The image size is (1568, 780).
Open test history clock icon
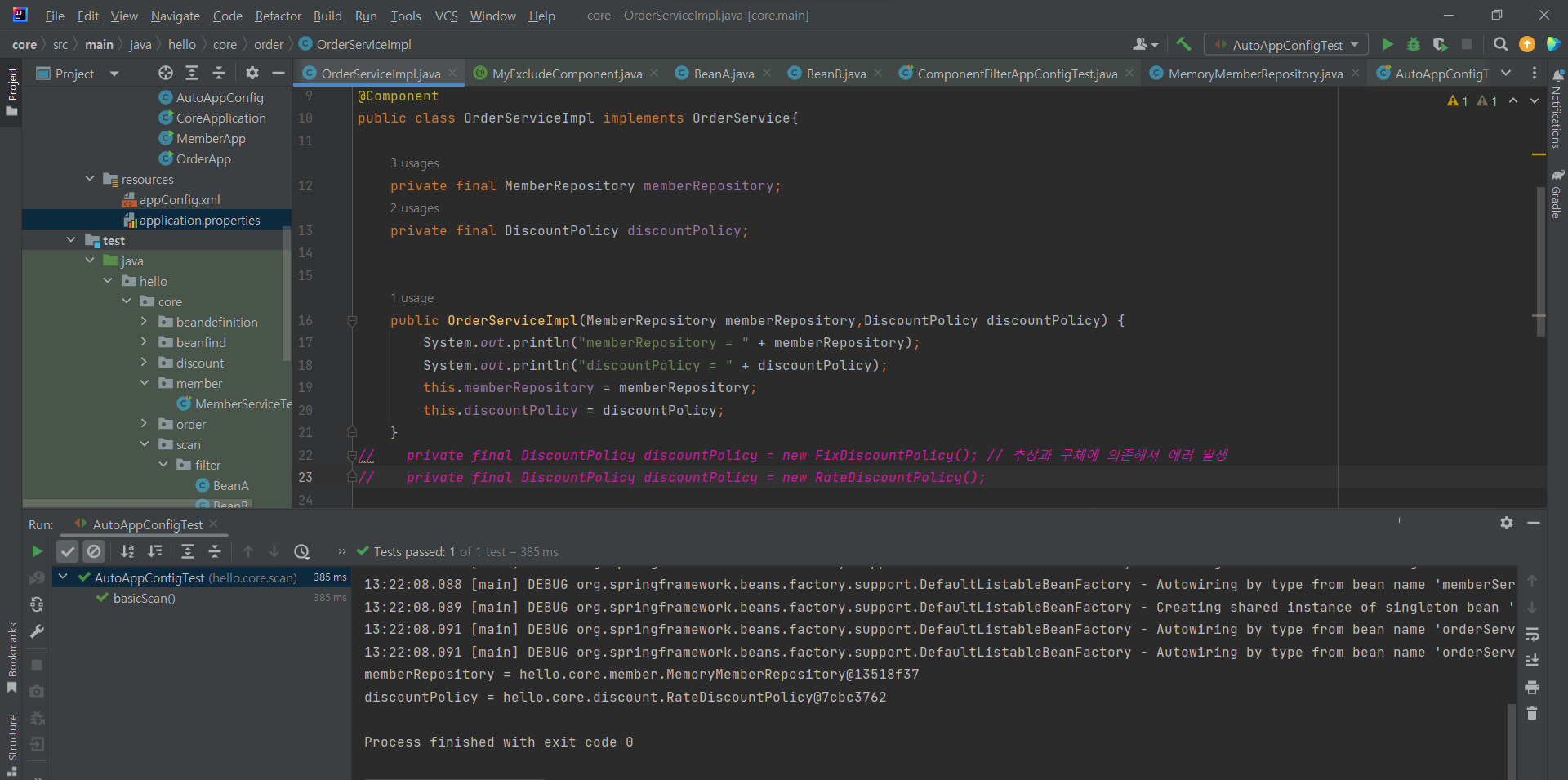(x=302, y=551)
